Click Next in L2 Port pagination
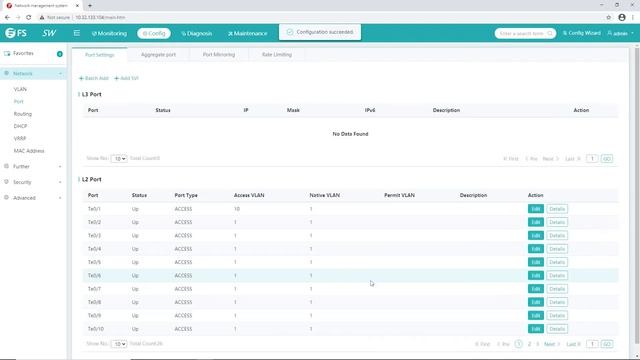640x360 pixels. tap(551, 344)
